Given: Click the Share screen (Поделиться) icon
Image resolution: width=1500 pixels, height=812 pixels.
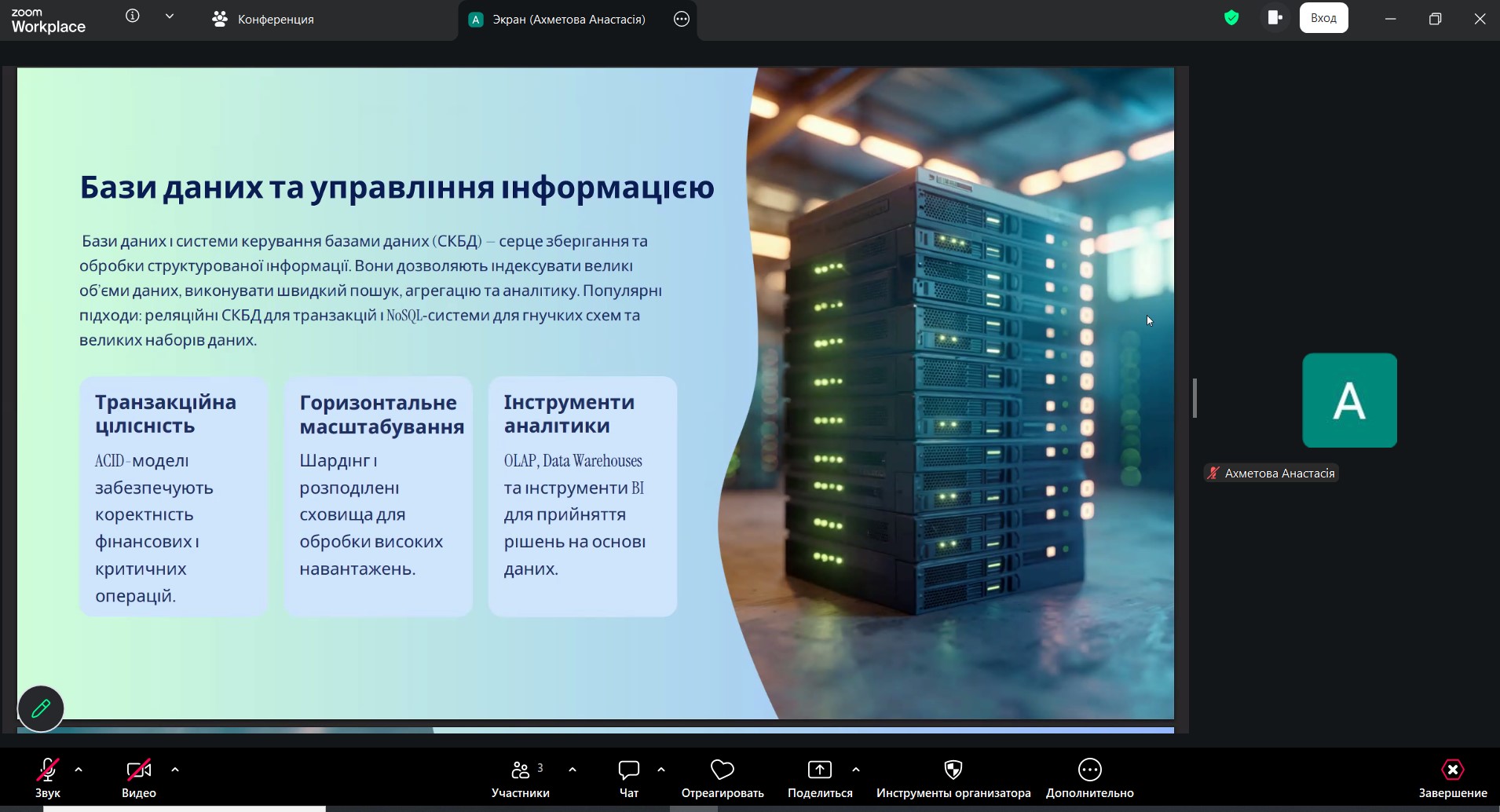Looking at the screenshot, I should (819, 770).
